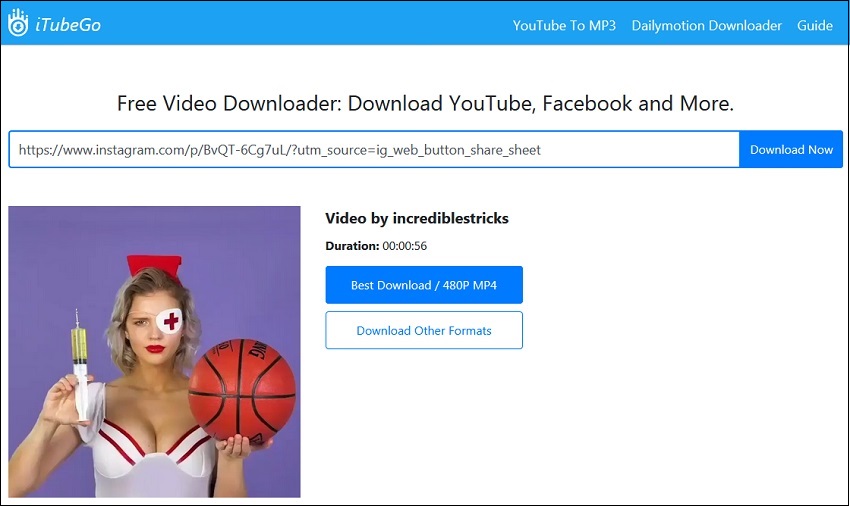This screenshot has height=506, width=850.
Task: Click Download Other Formats button
Action: [x=424, y=330]
